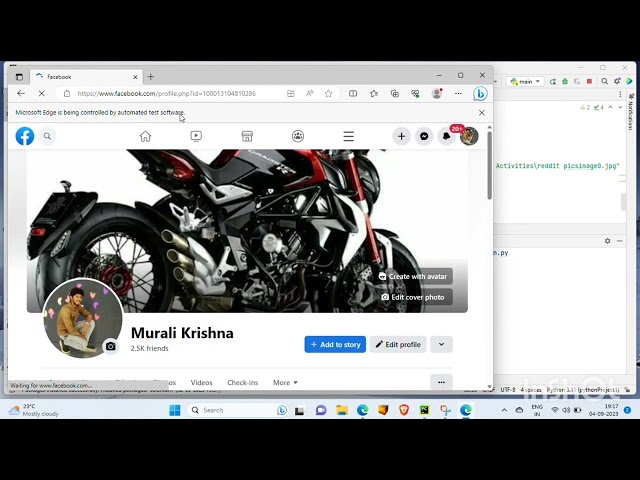
Task: Expand profile More tab dropdown
Action: click(285, 382)
